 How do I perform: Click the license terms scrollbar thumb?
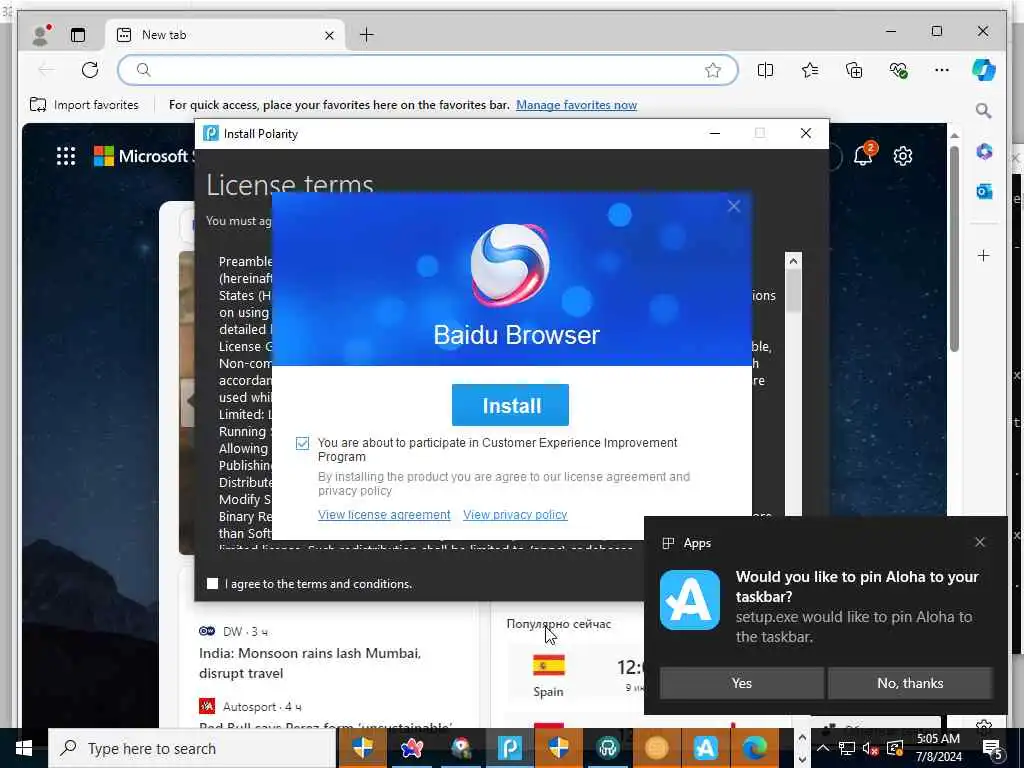[x=793, y=291]
